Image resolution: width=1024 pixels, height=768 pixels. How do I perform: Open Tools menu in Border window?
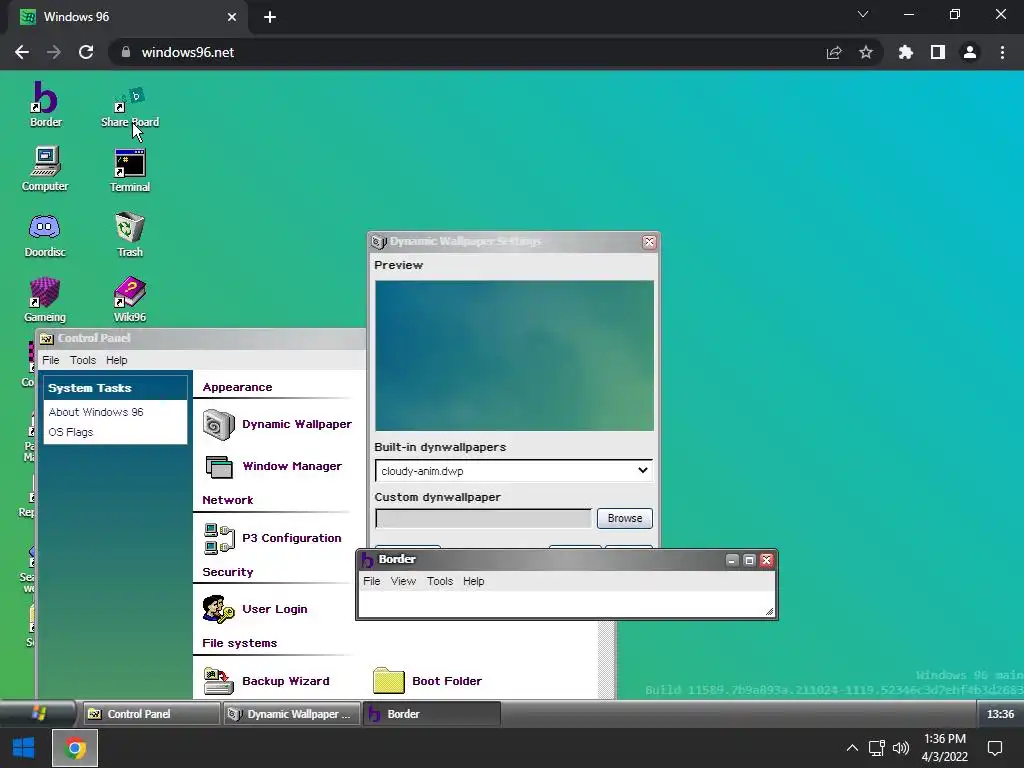coord(440,581)
